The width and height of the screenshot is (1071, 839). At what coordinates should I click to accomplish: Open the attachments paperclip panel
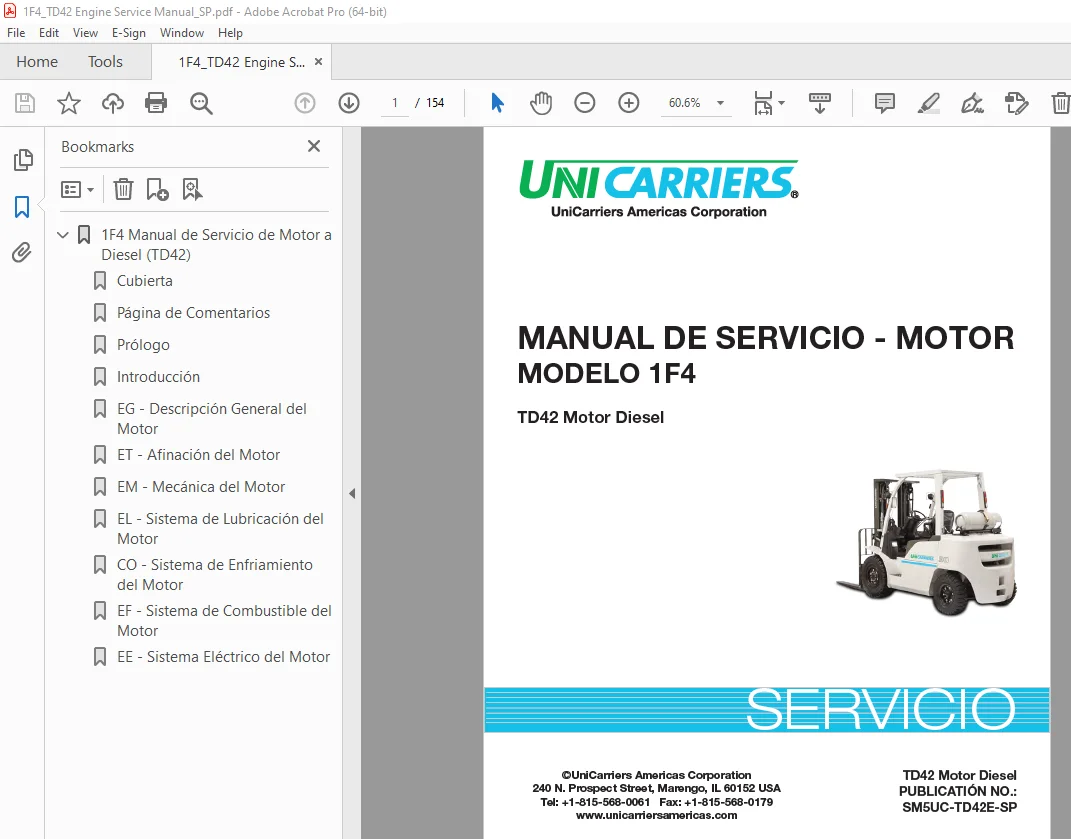coord(22,253)
